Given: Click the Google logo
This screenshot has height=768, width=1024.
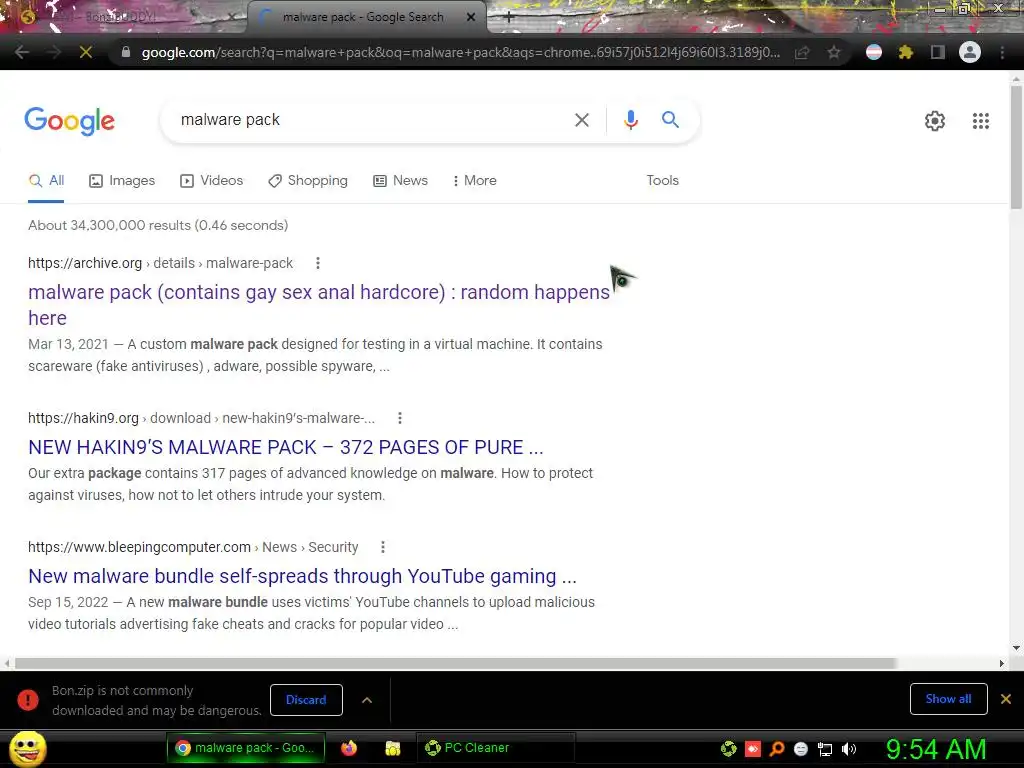Looking at the screenshot, I should 69,121.
